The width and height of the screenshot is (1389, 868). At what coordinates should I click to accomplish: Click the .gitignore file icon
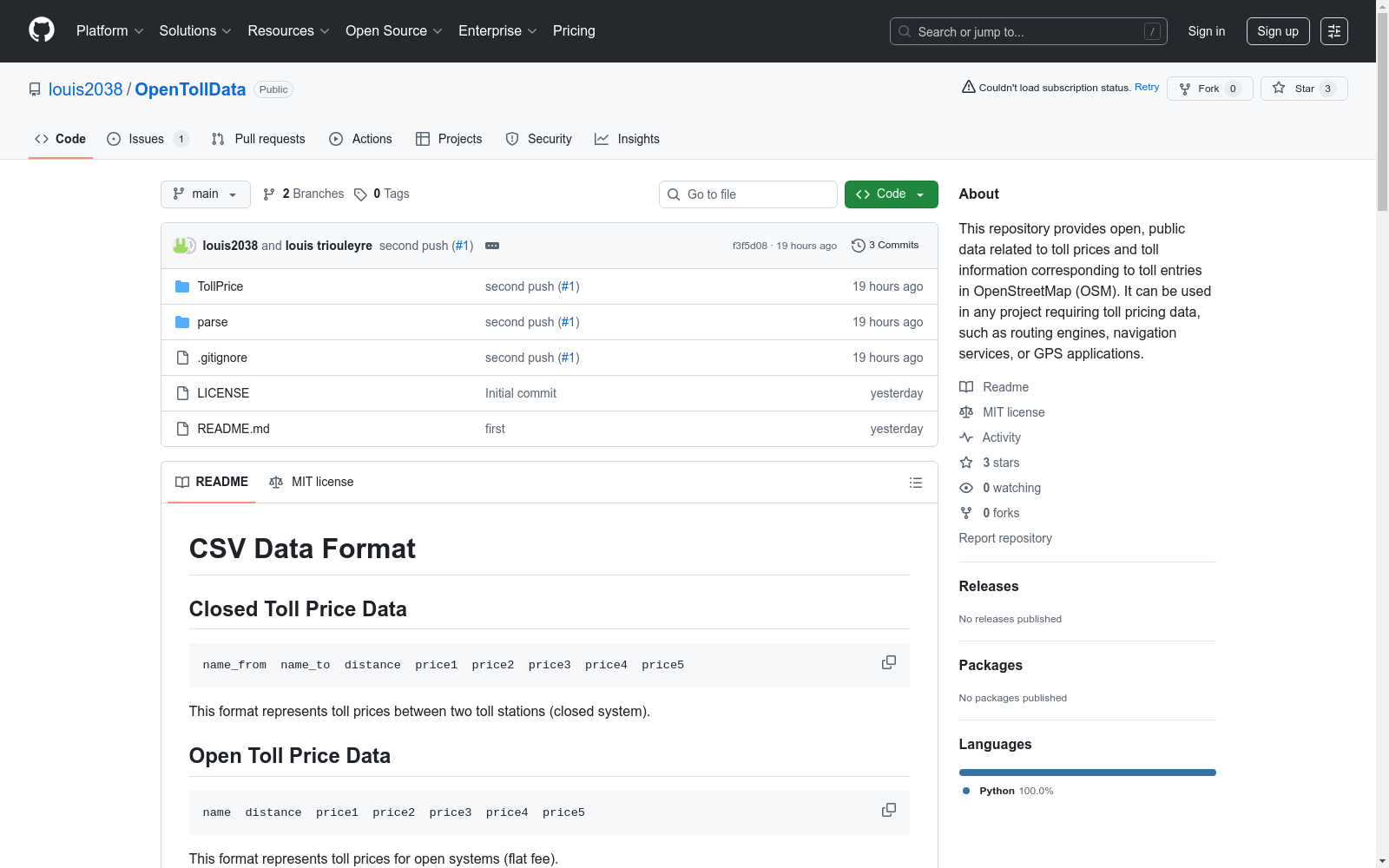182,358
